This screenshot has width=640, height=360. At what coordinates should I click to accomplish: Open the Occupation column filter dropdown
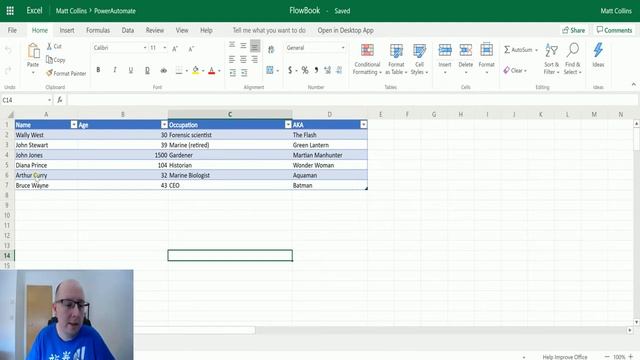click(288, 125)
